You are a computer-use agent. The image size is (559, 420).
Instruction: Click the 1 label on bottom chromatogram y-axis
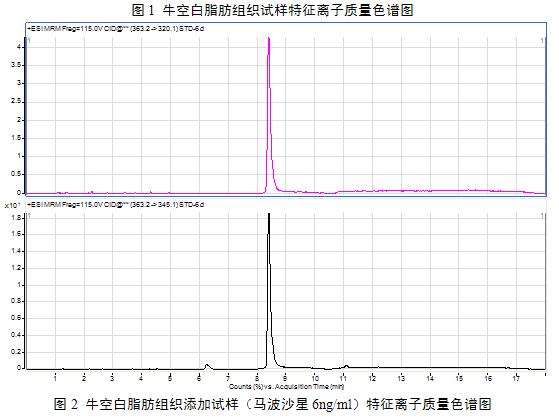pos(19,285)
